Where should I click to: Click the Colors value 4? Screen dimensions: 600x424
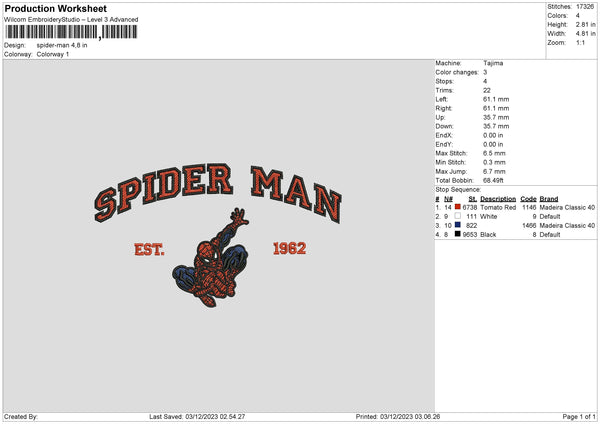click(578, 16)
